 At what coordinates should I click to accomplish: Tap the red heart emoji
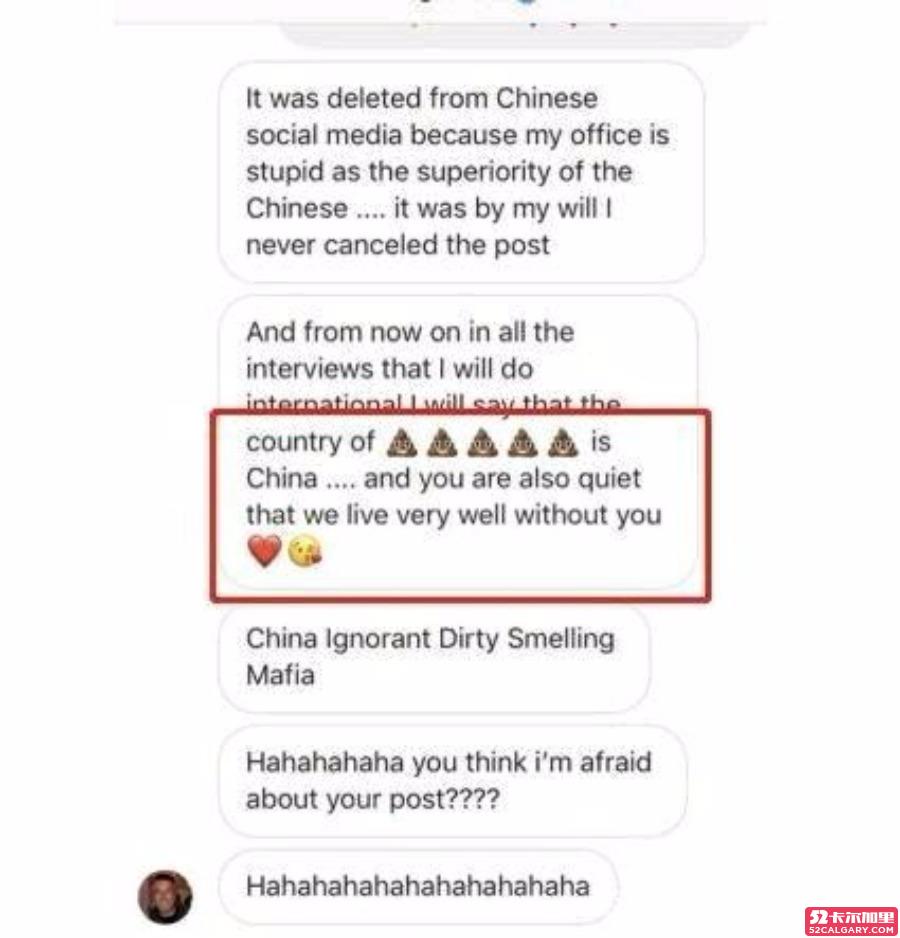point(264,550)
